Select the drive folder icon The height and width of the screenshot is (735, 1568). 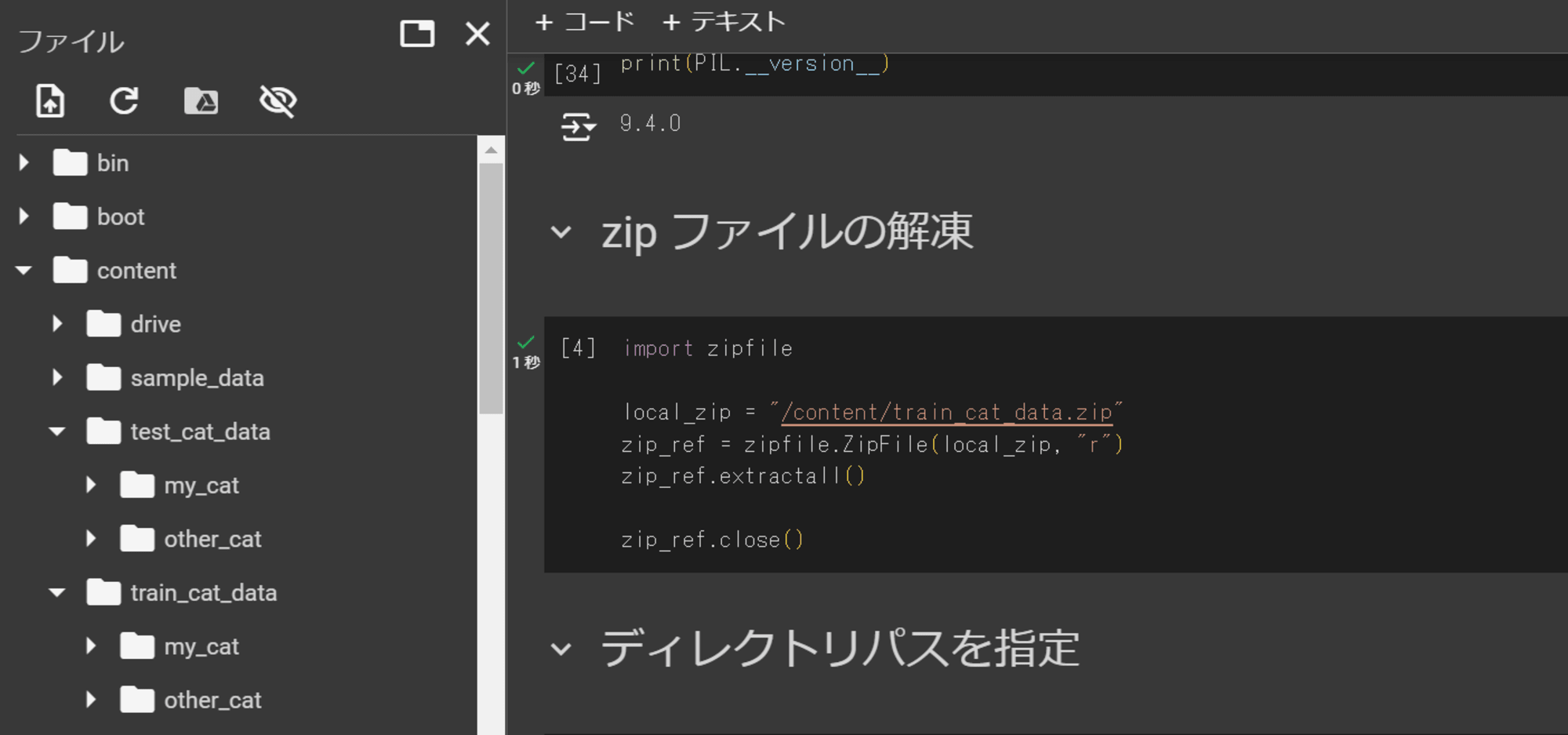point(103,323)
